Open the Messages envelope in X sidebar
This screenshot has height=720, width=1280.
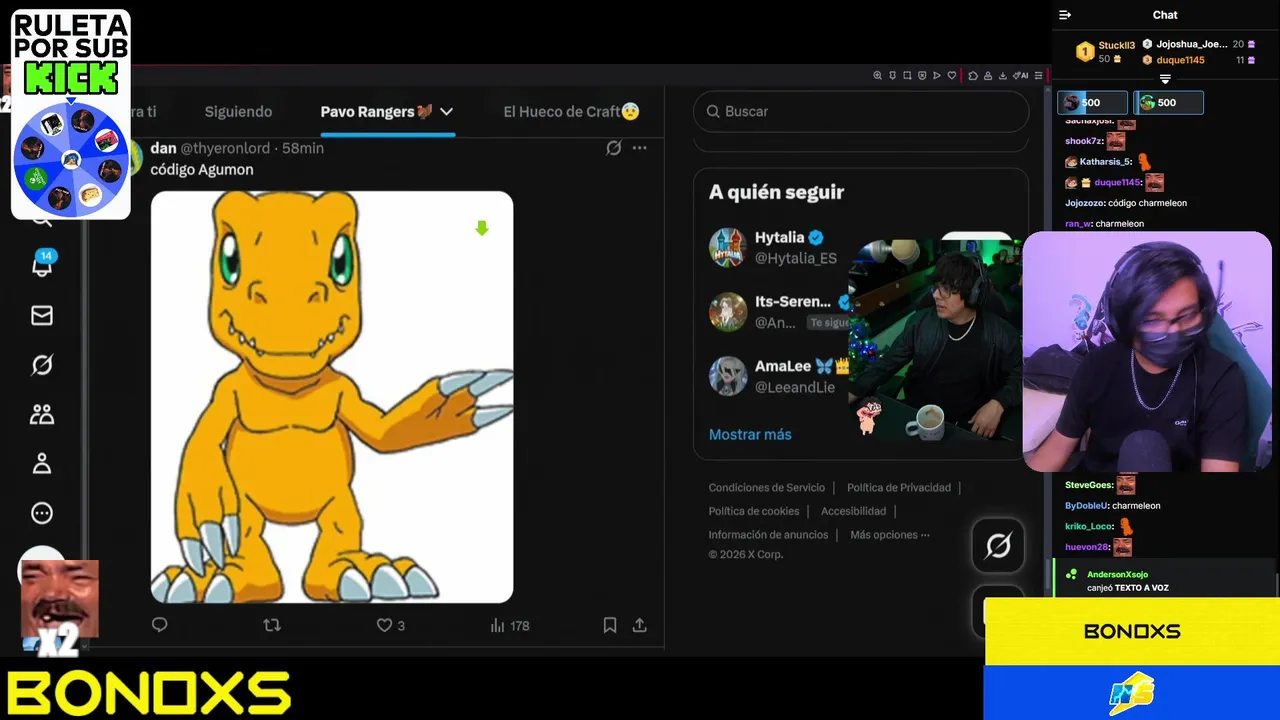tap(42, 316)
